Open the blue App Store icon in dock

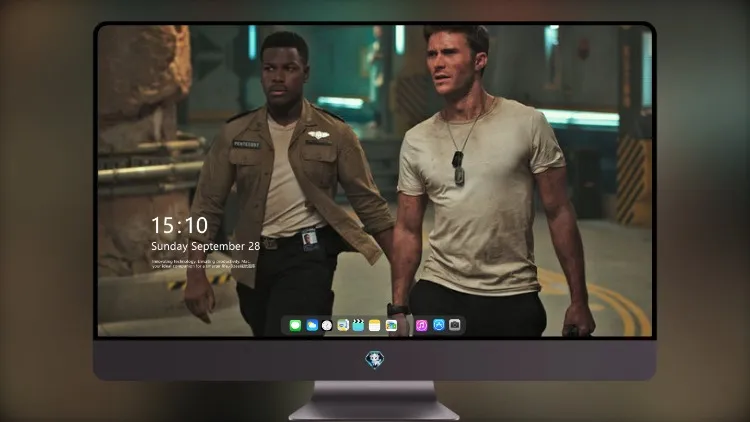click(439, 325)
